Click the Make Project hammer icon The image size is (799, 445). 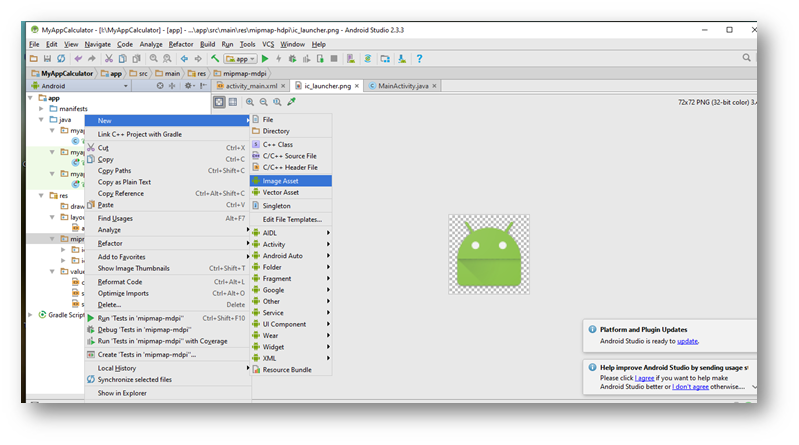point(215,59)
